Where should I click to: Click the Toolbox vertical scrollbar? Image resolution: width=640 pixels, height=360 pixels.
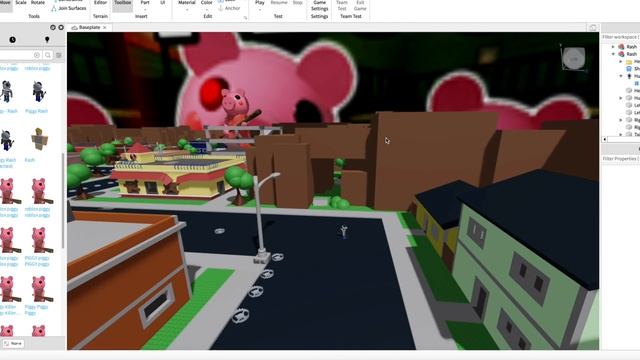pos(63,200)
